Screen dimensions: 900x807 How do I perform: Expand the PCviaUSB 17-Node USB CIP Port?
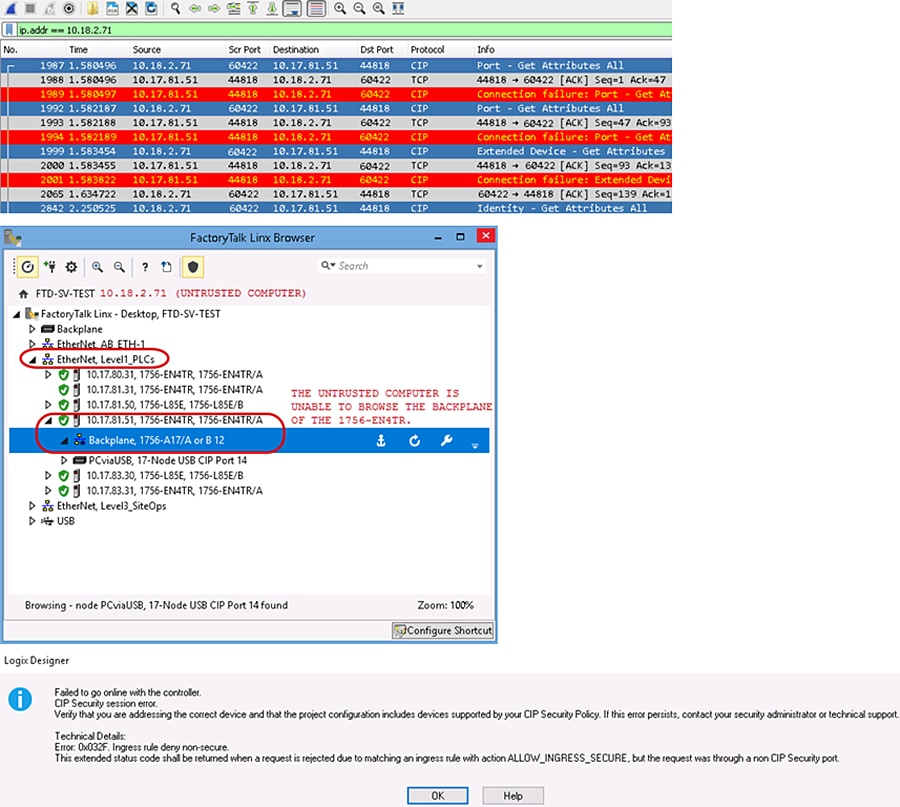tap(64, 460)
